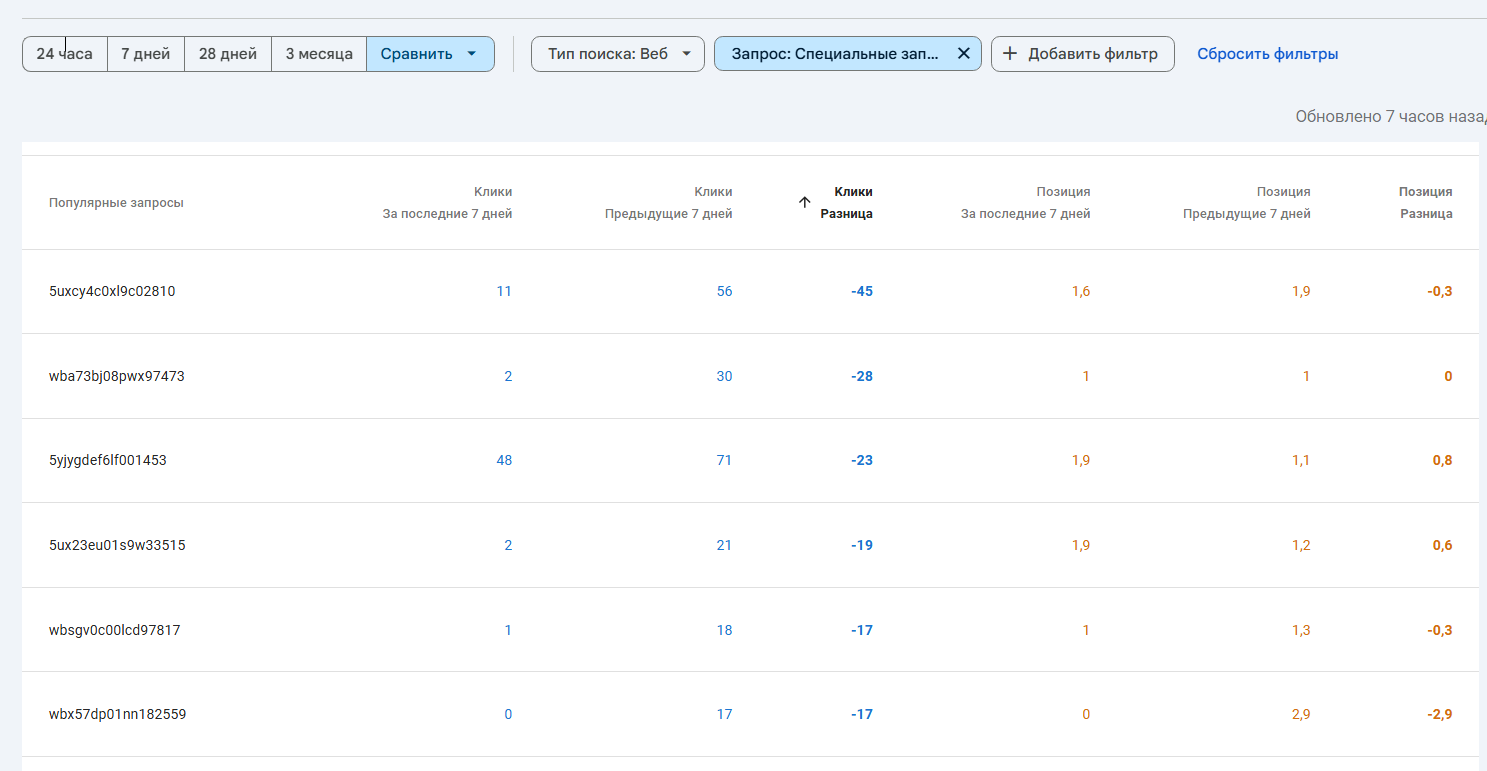Remove the Запрос filter with the X icon
The image size is (1487, 771).
(963, 54)
